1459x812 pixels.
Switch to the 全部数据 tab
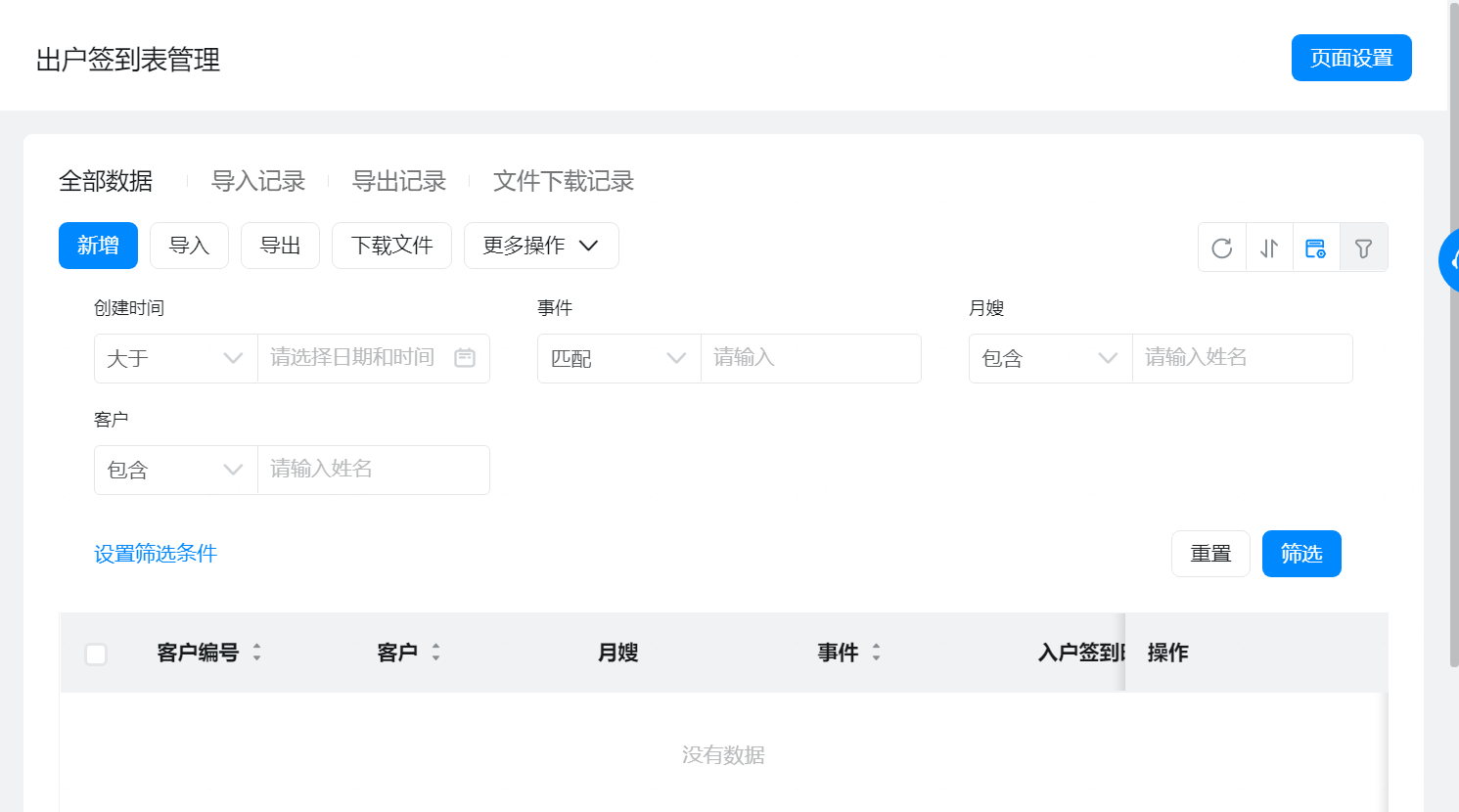(x=106, y=181)
